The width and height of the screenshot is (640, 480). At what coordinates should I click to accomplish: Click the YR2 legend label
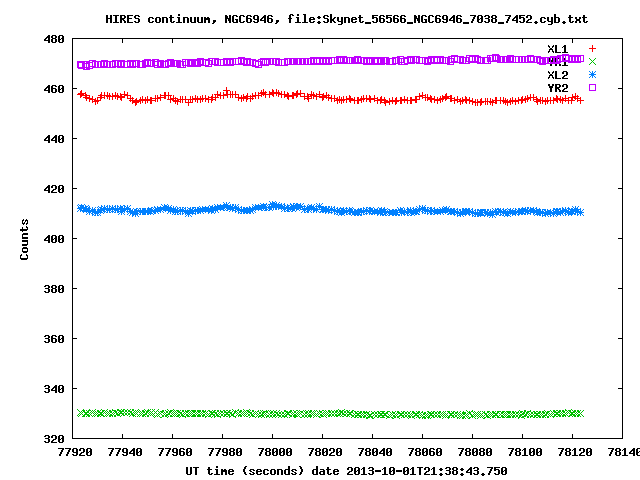558,88
